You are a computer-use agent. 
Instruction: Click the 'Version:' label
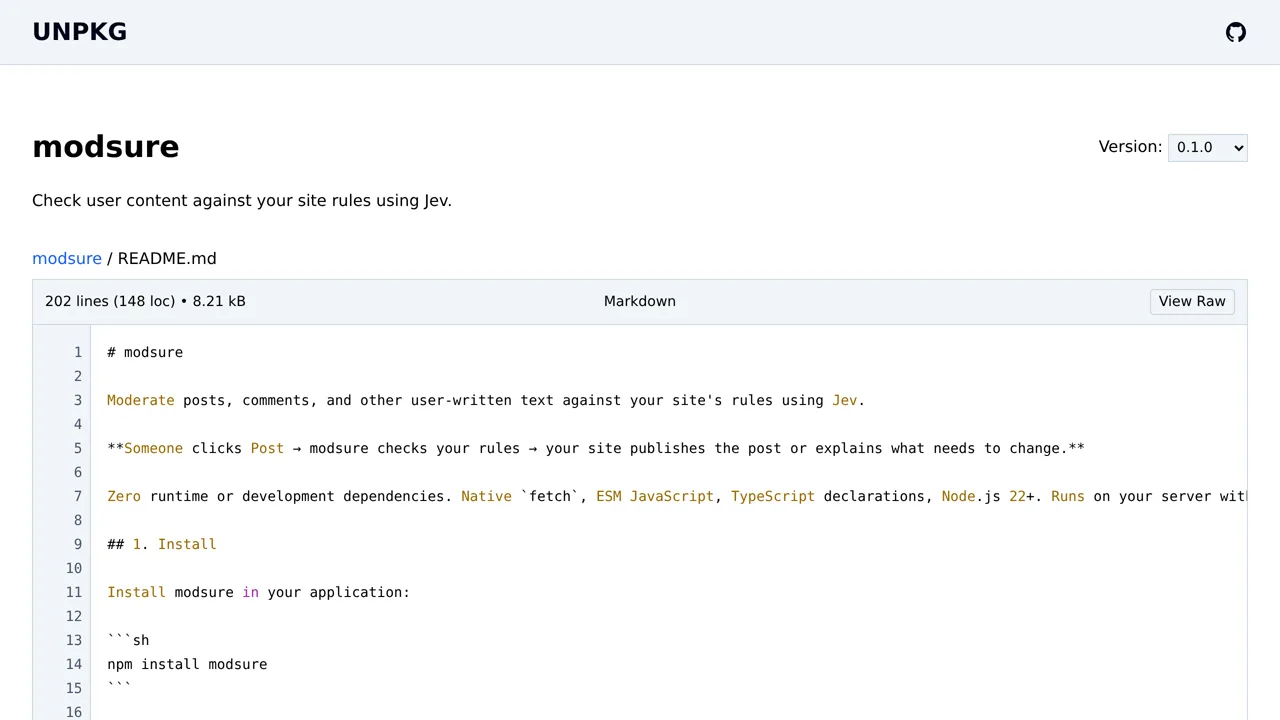[x=1130, y=147]
